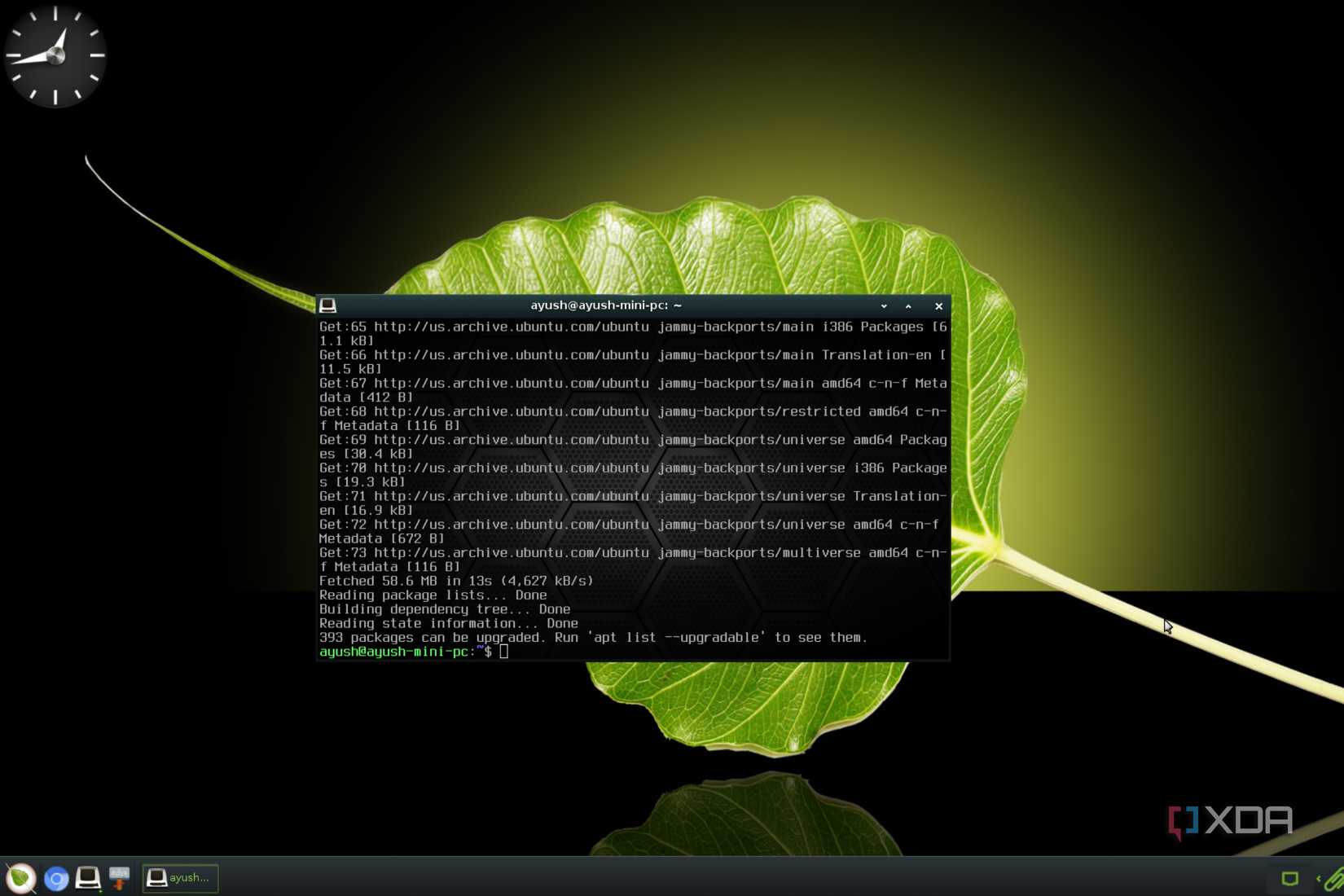
Task: Maximize the terminal with up chevron
Action: click(x=908, y=306)
